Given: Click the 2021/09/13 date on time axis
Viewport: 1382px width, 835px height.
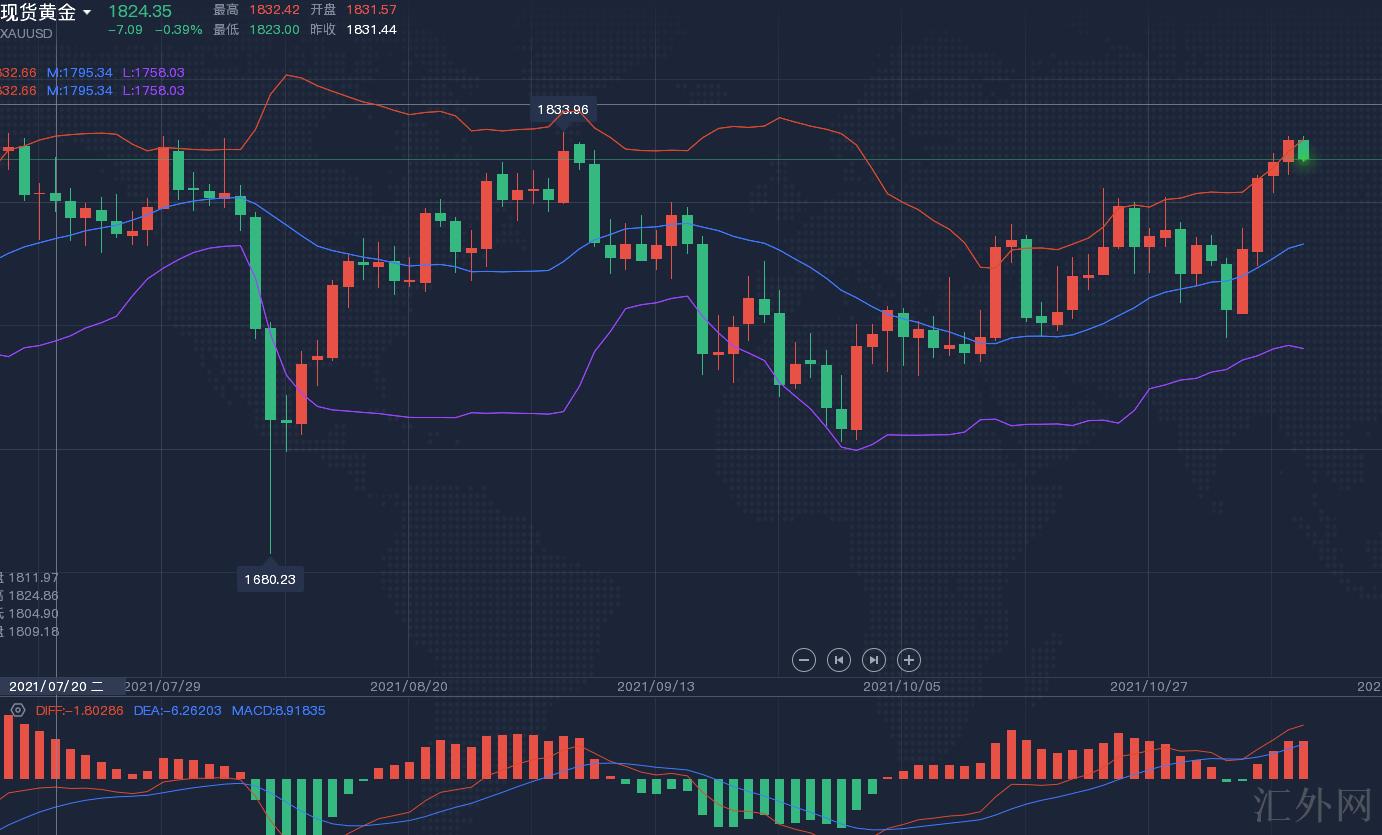Looking at the screenshot, I should tap(655, 686).
